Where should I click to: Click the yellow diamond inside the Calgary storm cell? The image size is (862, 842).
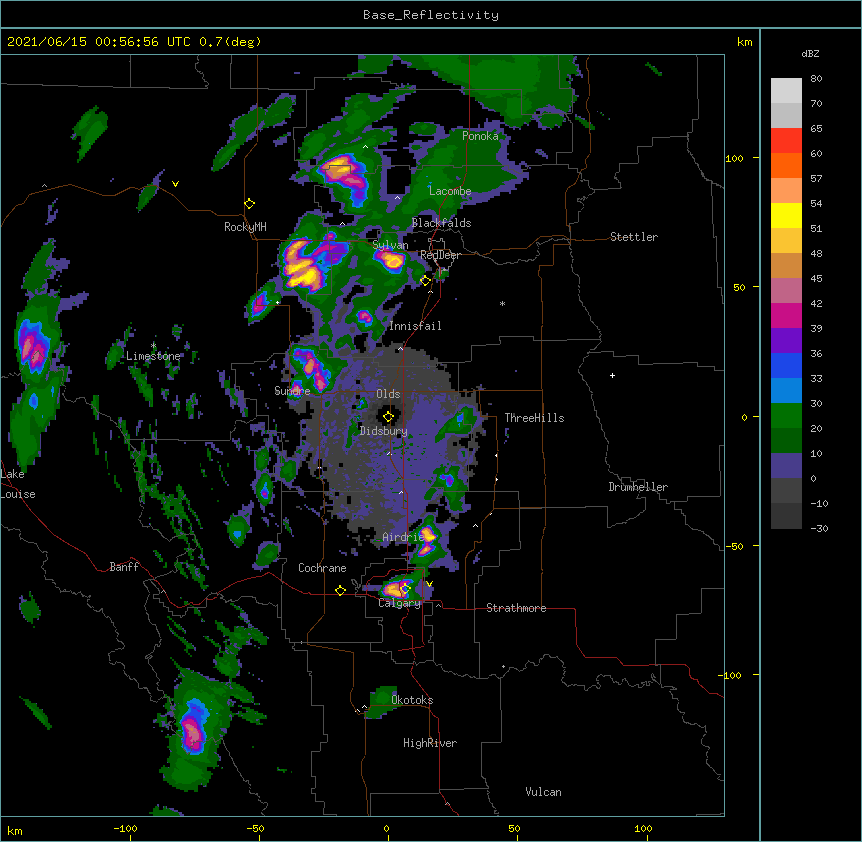[x=405, y=589]
